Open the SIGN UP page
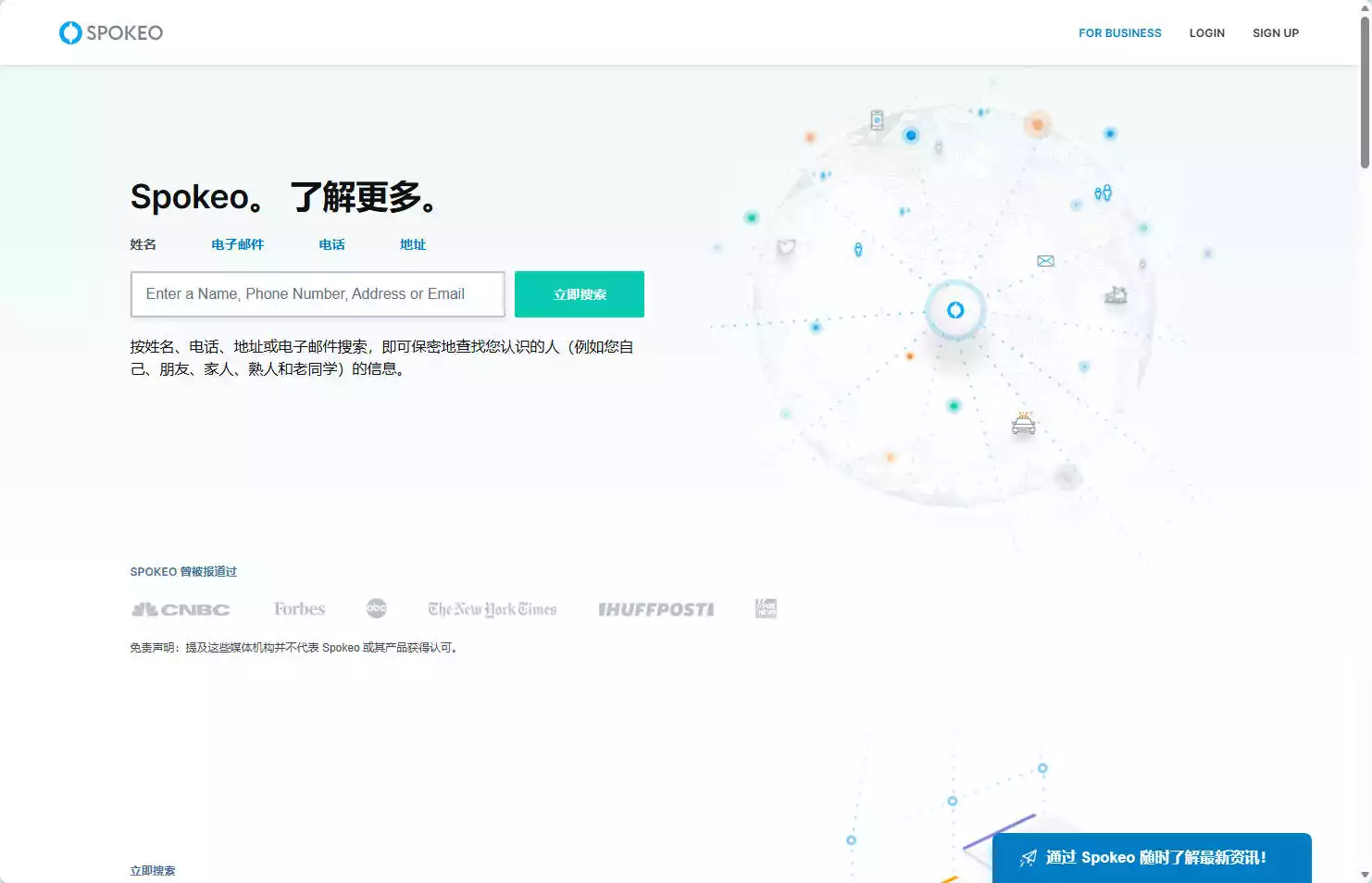This screenshot has width=1372, height=883. coord(1276,33)
